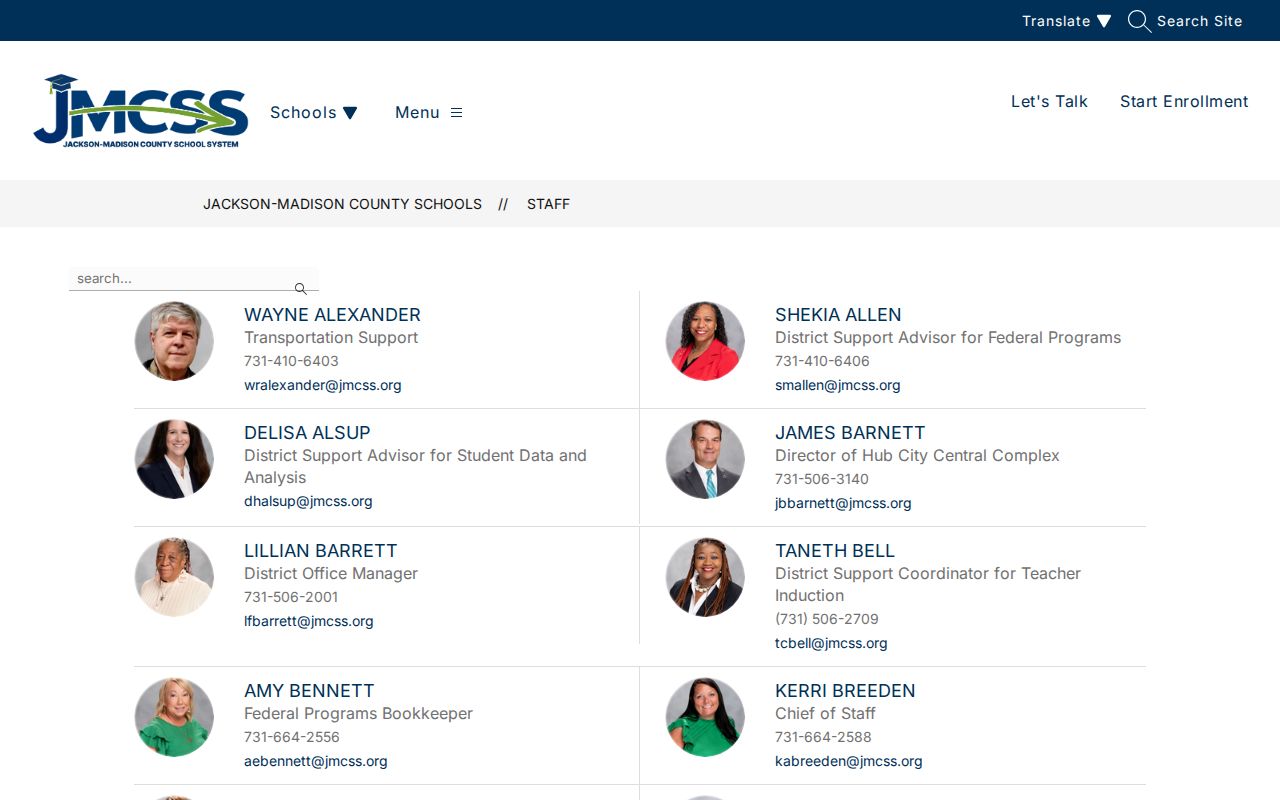Email tcbell@jmcss.org
The height and width of the screenshot is (800, 1280).
(x=831, y=643)
